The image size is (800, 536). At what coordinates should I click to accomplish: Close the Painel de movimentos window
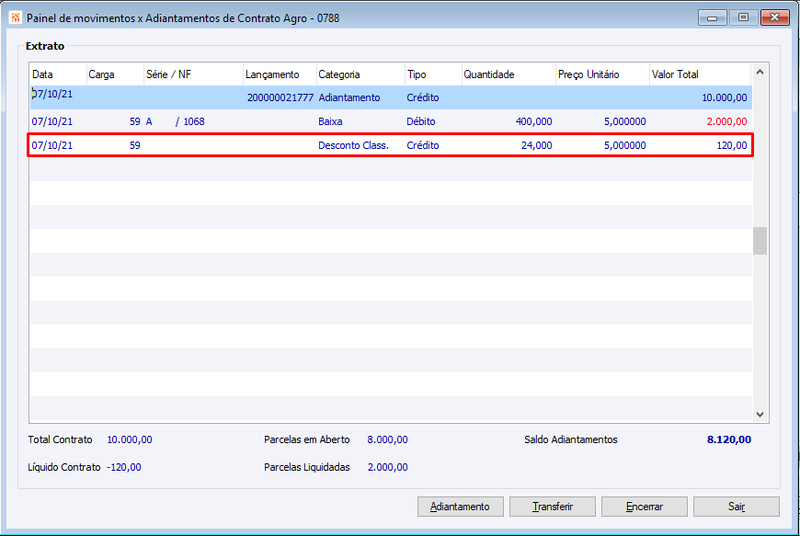pyautogui.click(x=774, y=18)
